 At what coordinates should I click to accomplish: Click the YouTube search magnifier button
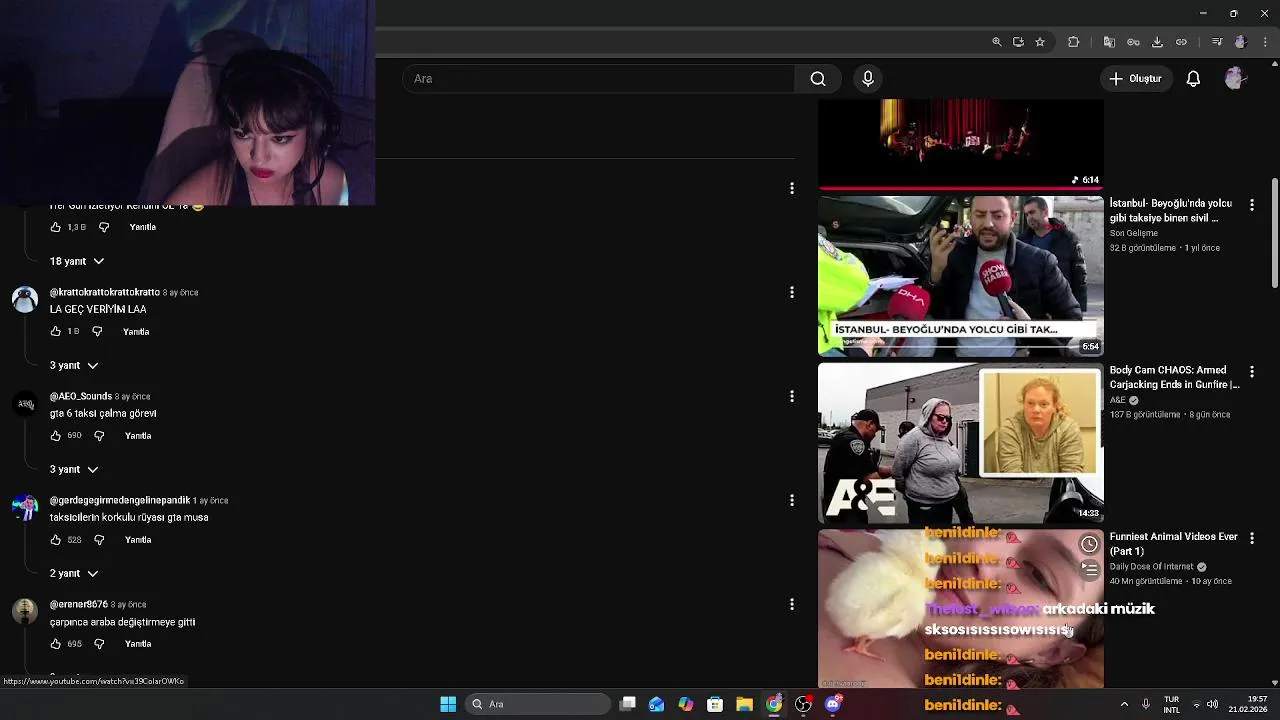[818, 79]
